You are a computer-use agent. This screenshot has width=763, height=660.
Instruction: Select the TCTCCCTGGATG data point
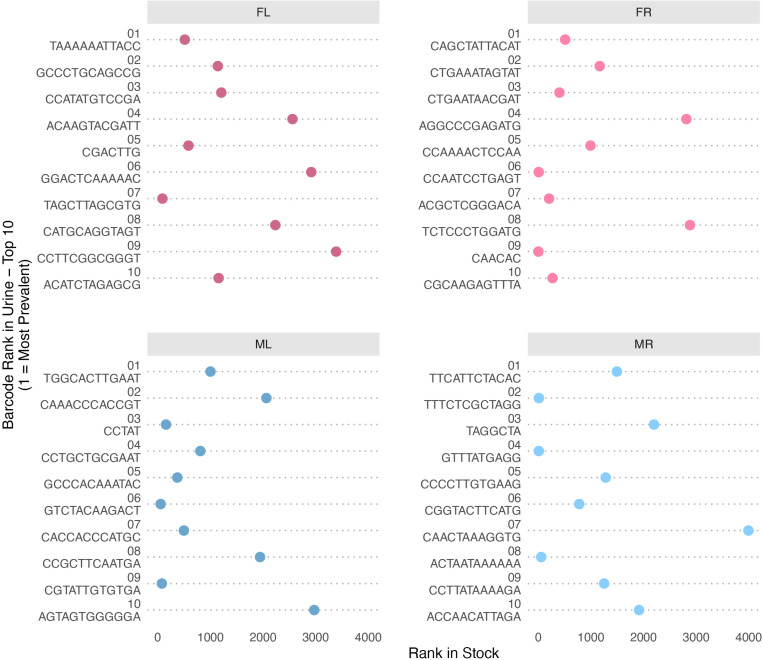(x=690, y=225)
